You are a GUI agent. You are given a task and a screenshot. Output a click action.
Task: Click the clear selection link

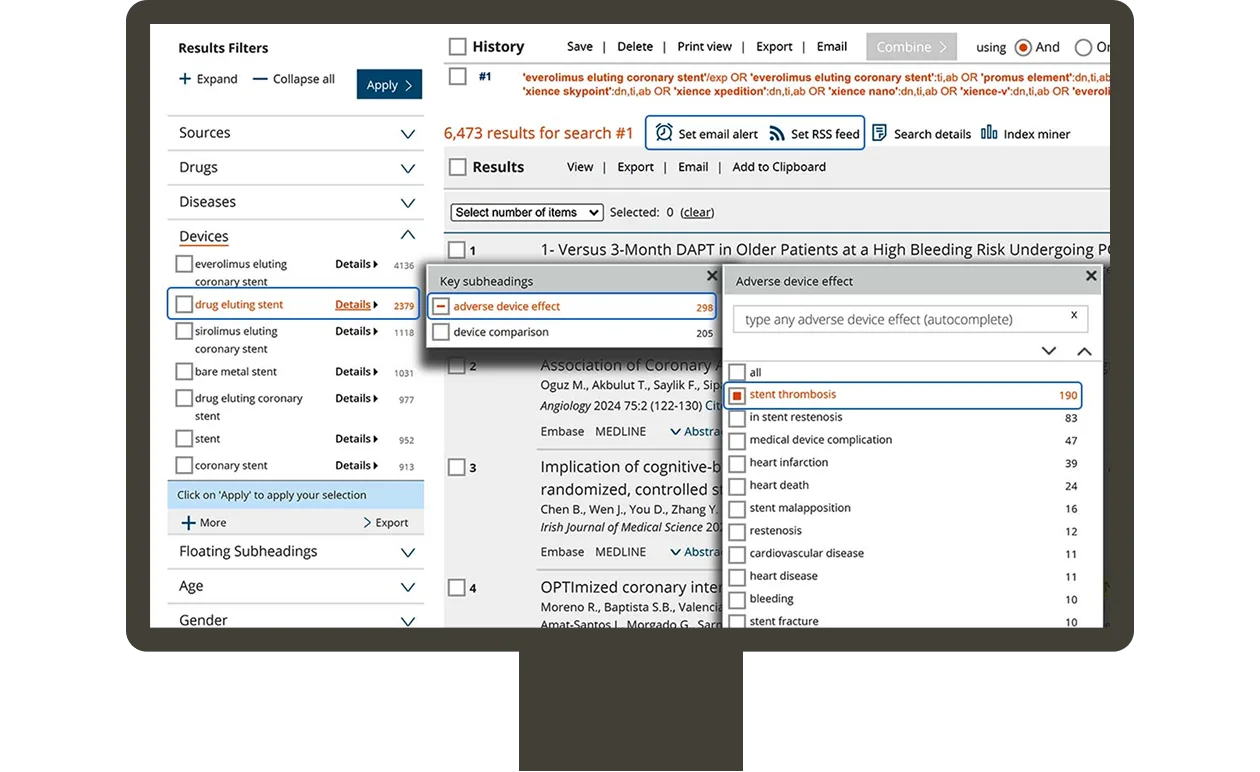pyautogui.click(x=697, y=212)
